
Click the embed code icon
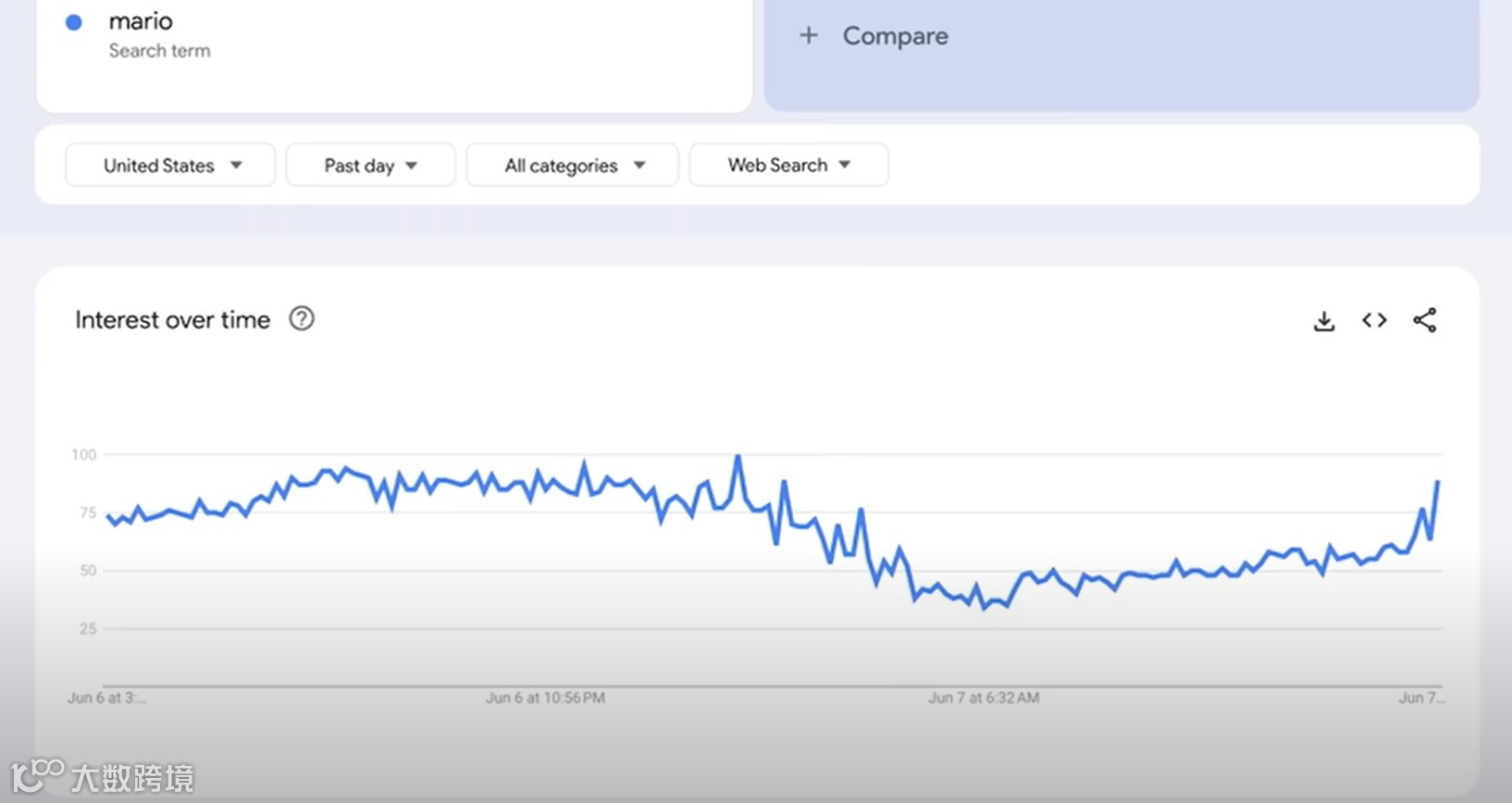tap(1374, 320)
